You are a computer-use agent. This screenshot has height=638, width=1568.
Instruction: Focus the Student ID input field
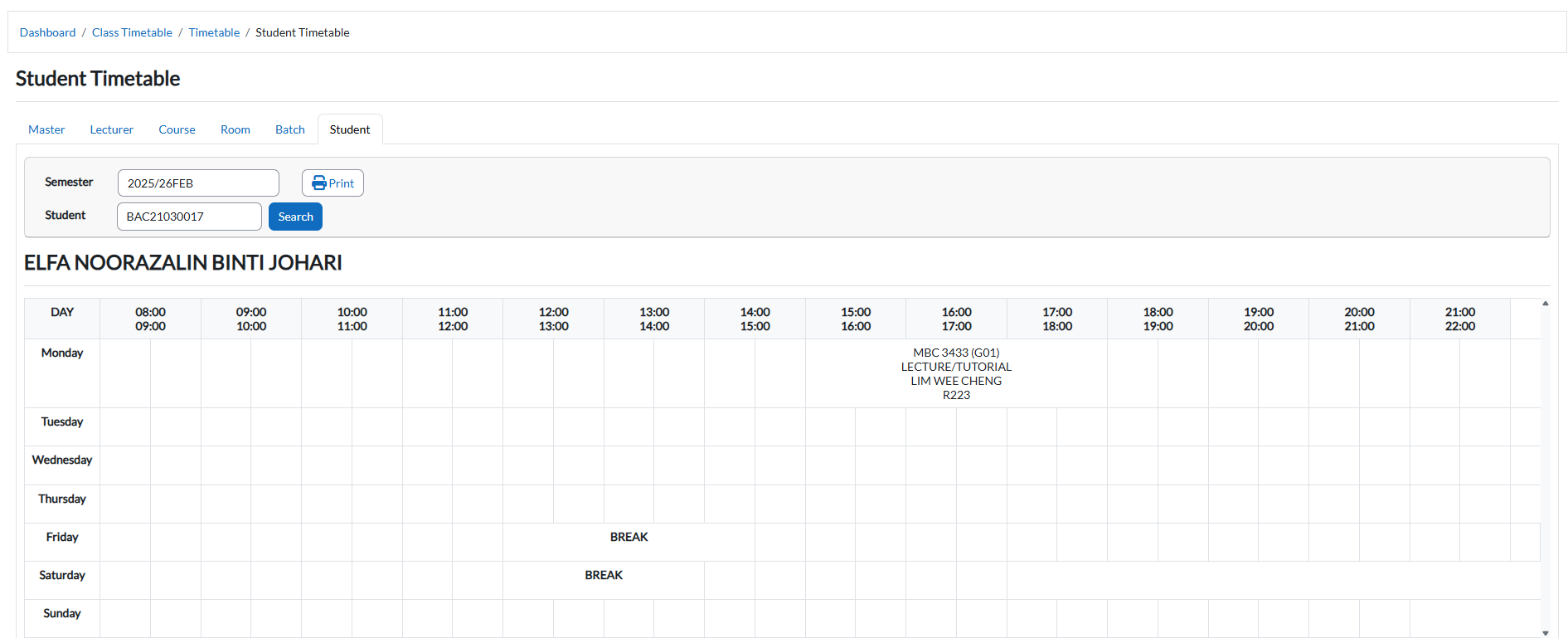point(189,217)
